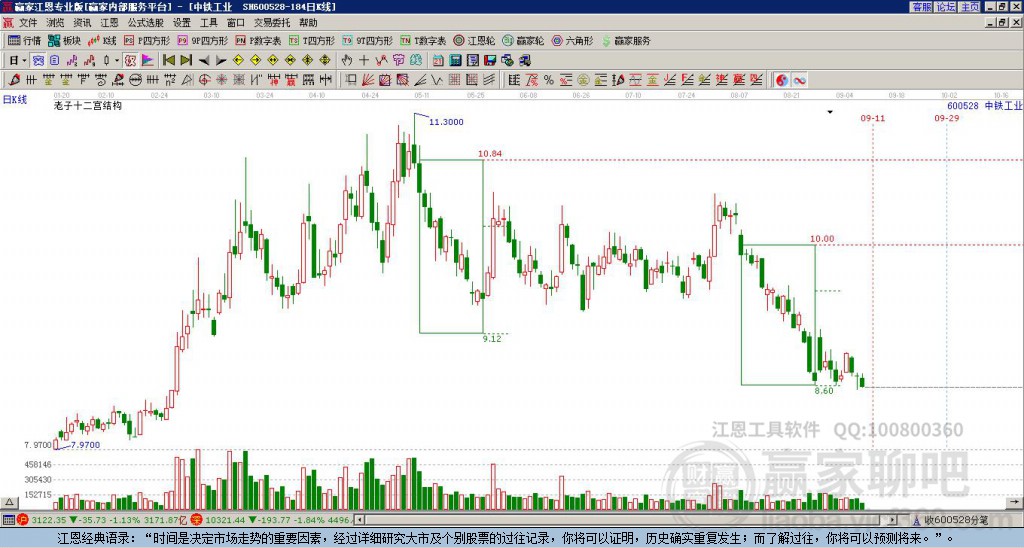Open the T四方形 tool

(312, 40)
